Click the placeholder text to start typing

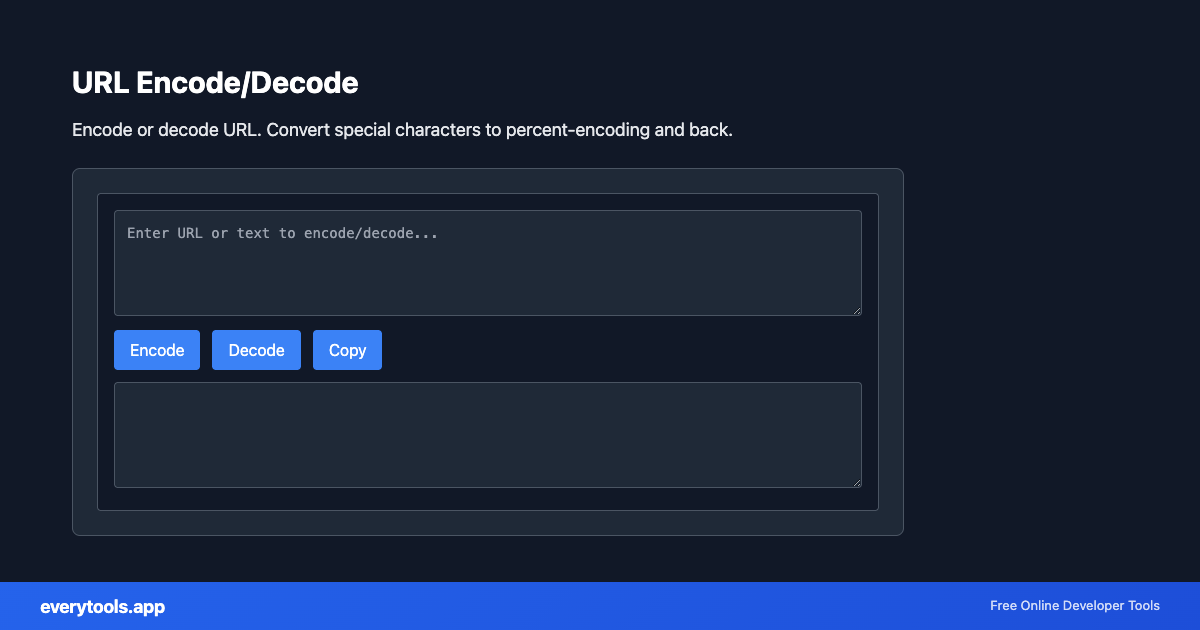coord(282,232)
